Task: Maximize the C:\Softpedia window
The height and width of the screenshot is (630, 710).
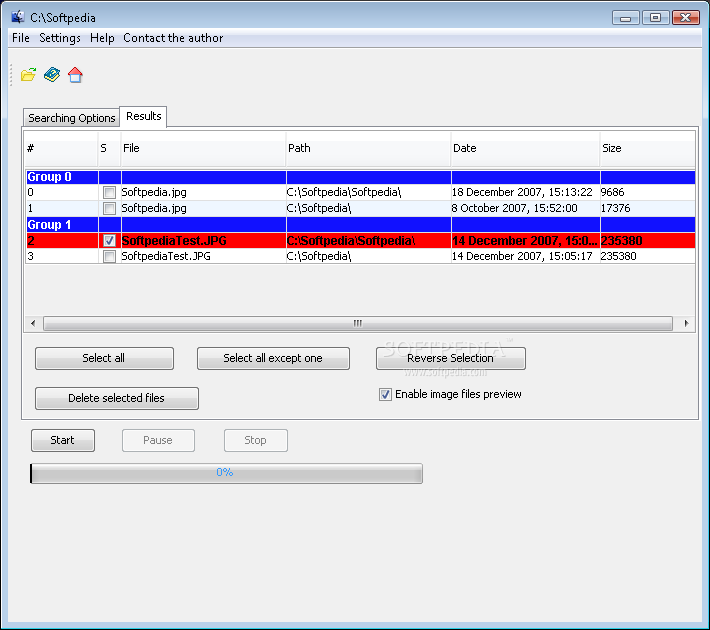Action: click(655, 18)
